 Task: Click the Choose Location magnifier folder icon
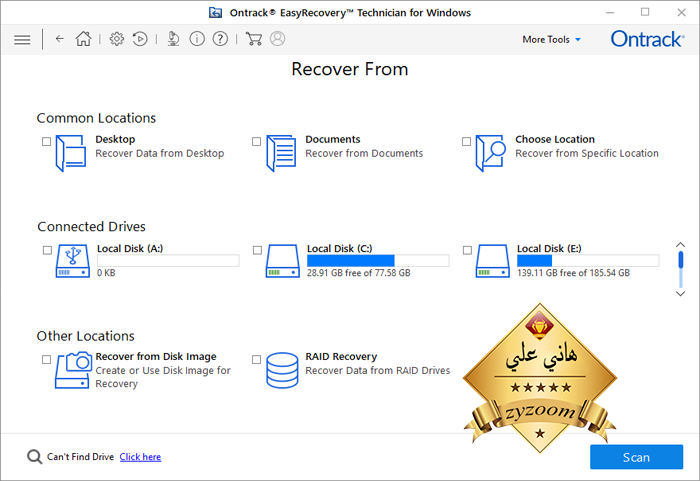[490, 153]
